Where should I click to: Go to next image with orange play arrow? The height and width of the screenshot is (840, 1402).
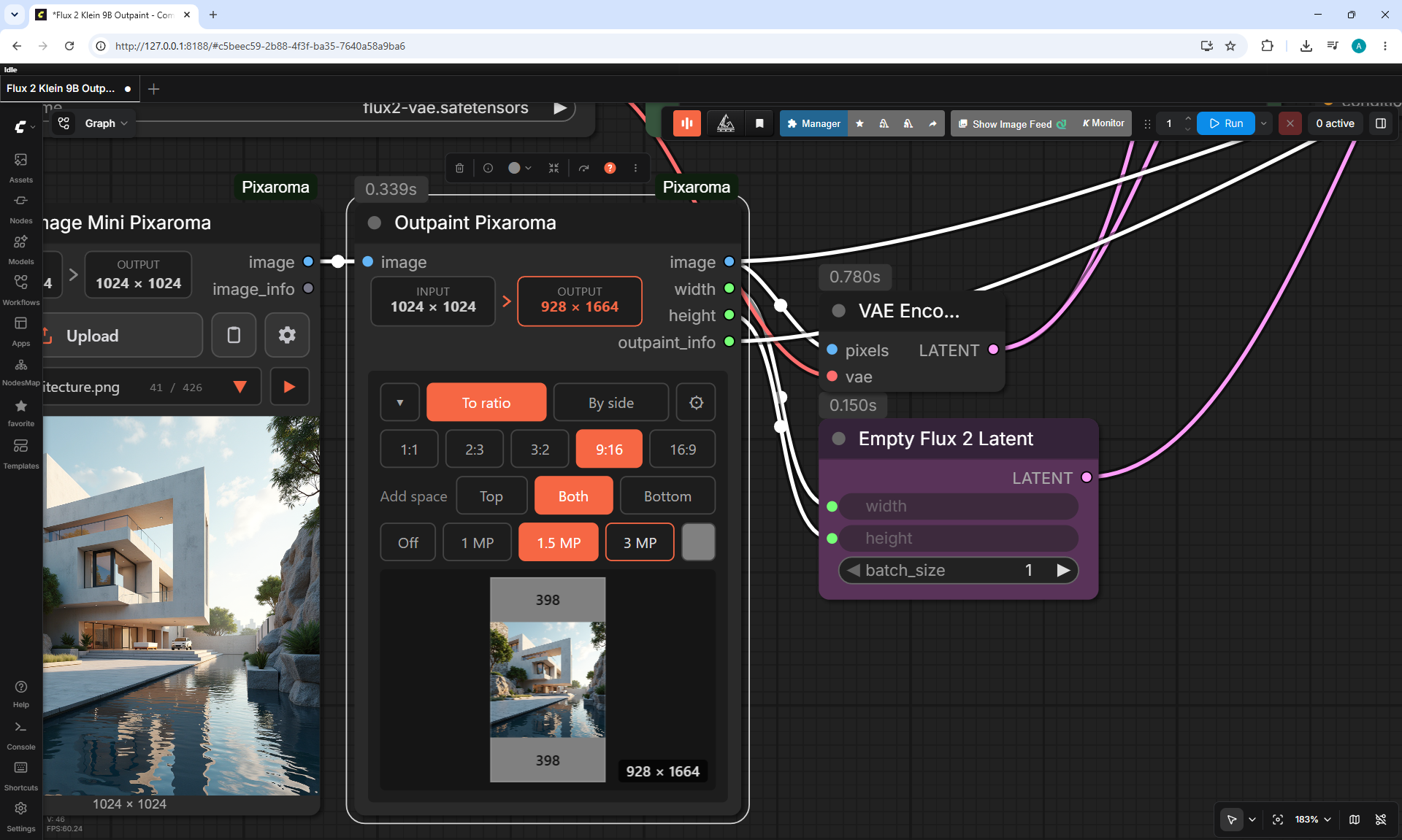[289, 386]
